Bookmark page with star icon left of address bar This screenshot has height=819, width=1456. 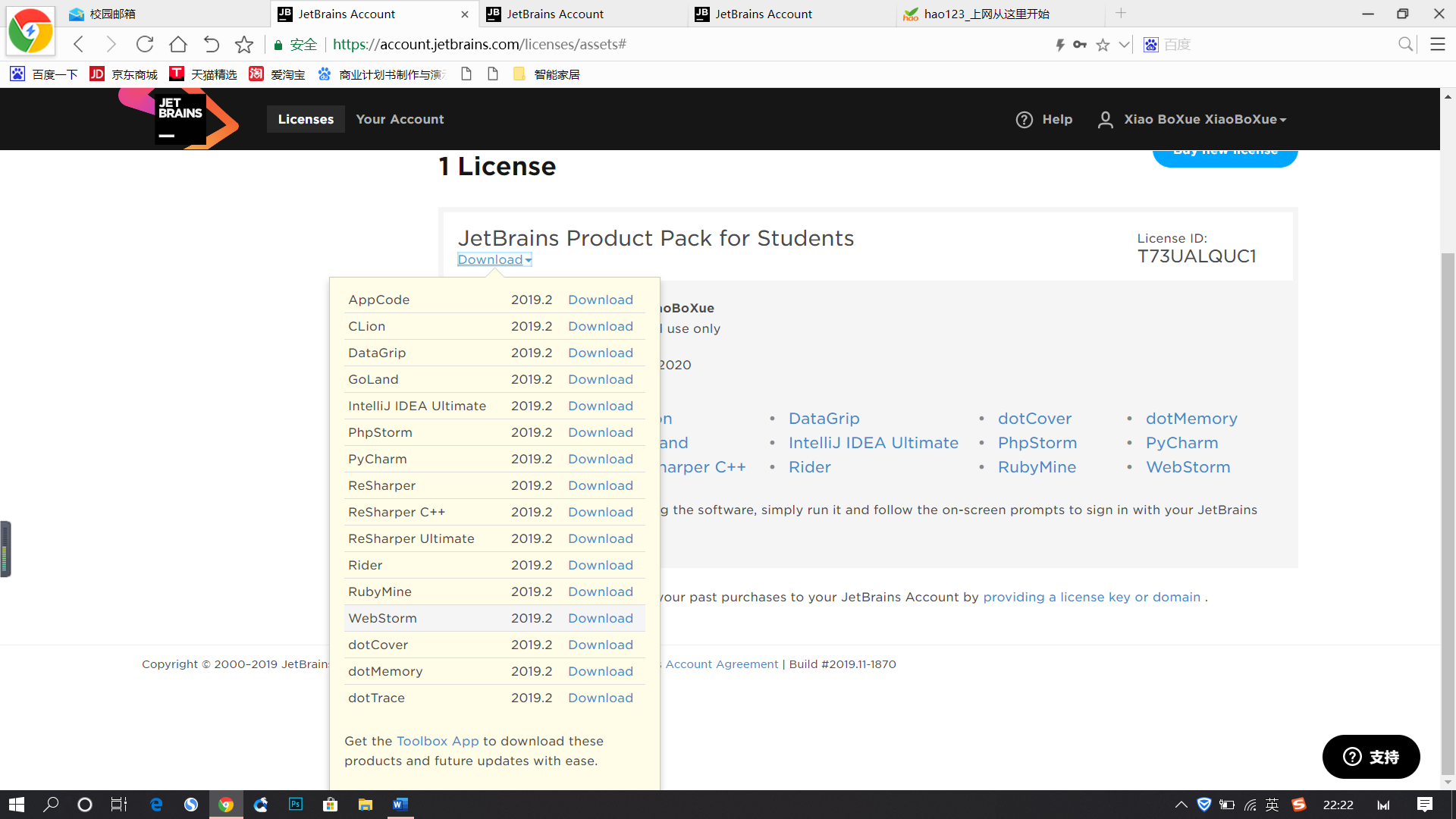pyautogui.click(x=243, y=44)
